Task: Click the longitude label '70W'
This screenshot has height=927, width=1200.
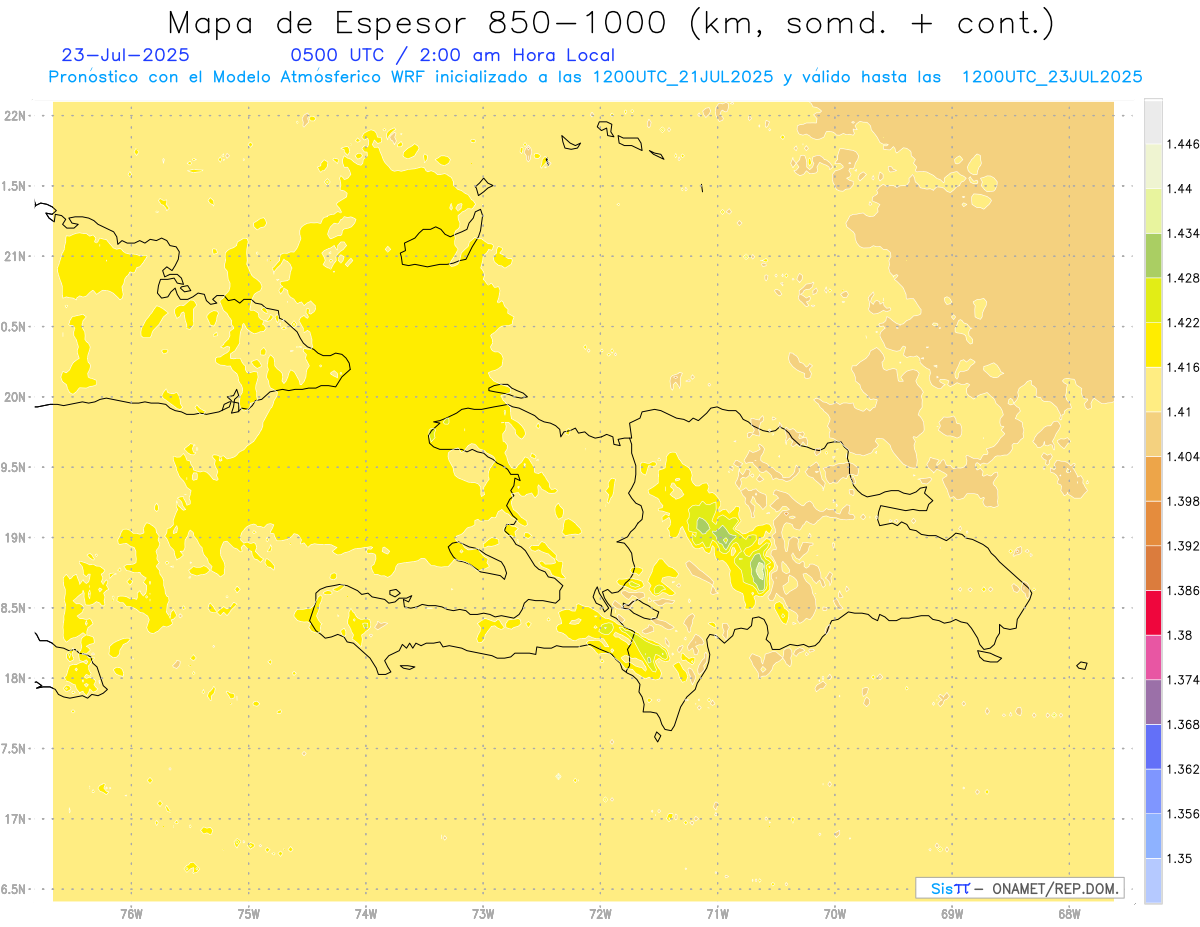Action: [x=835, y=913]
